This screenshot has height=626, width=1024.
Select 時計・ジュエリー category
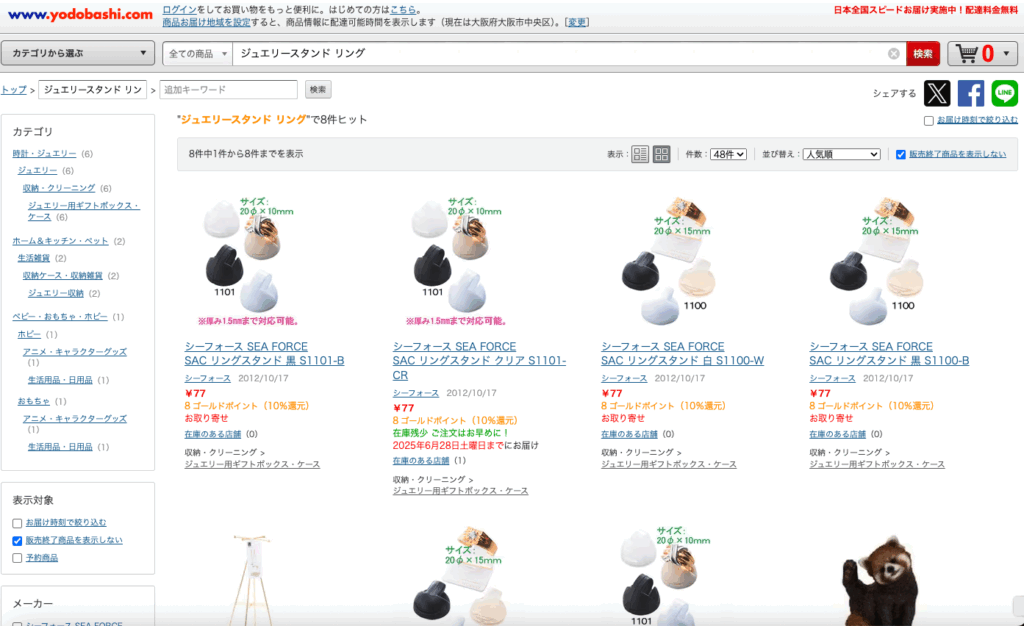[44, 154]
